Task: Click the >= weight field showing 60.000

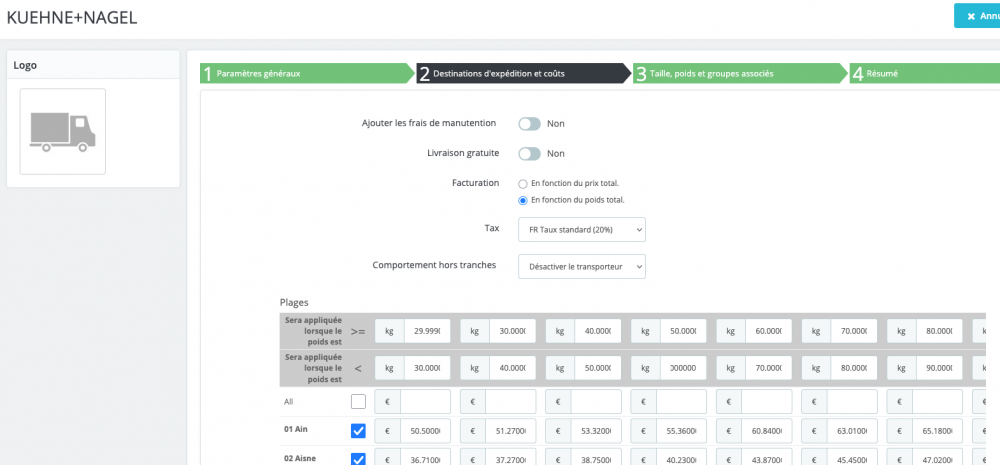Action: [x=768, y=331]
